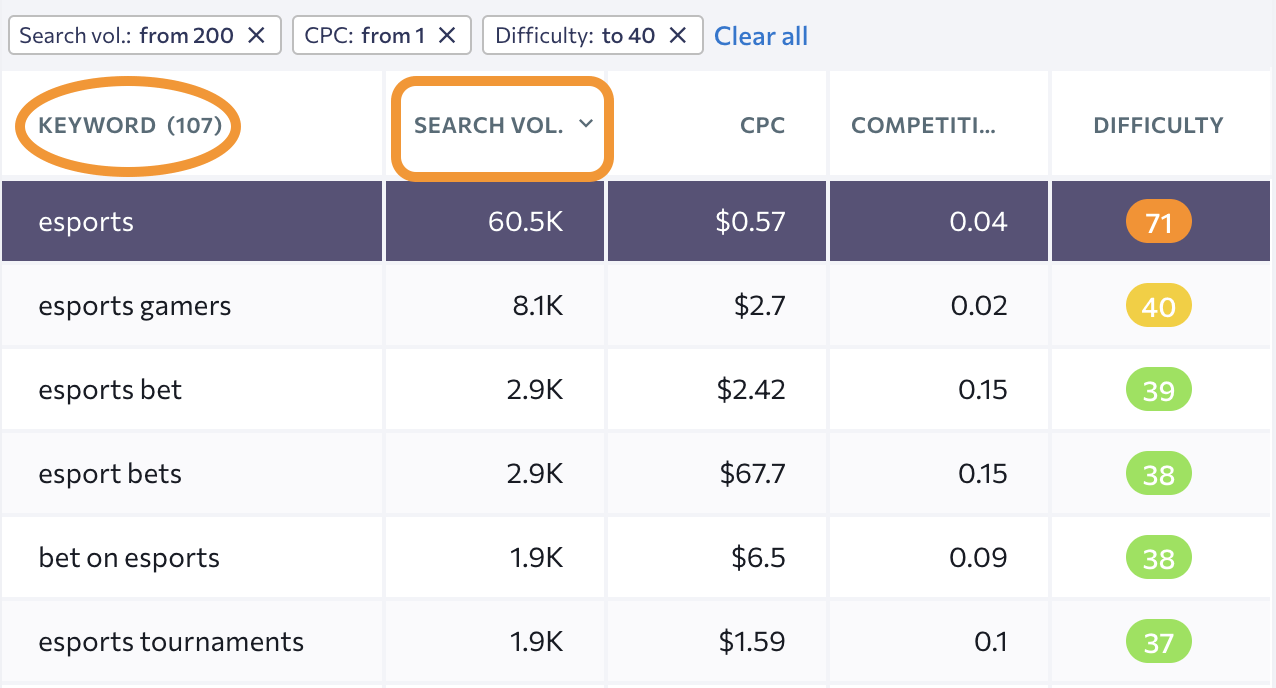Click the "Clear all" link

click(x=761, y=35)
